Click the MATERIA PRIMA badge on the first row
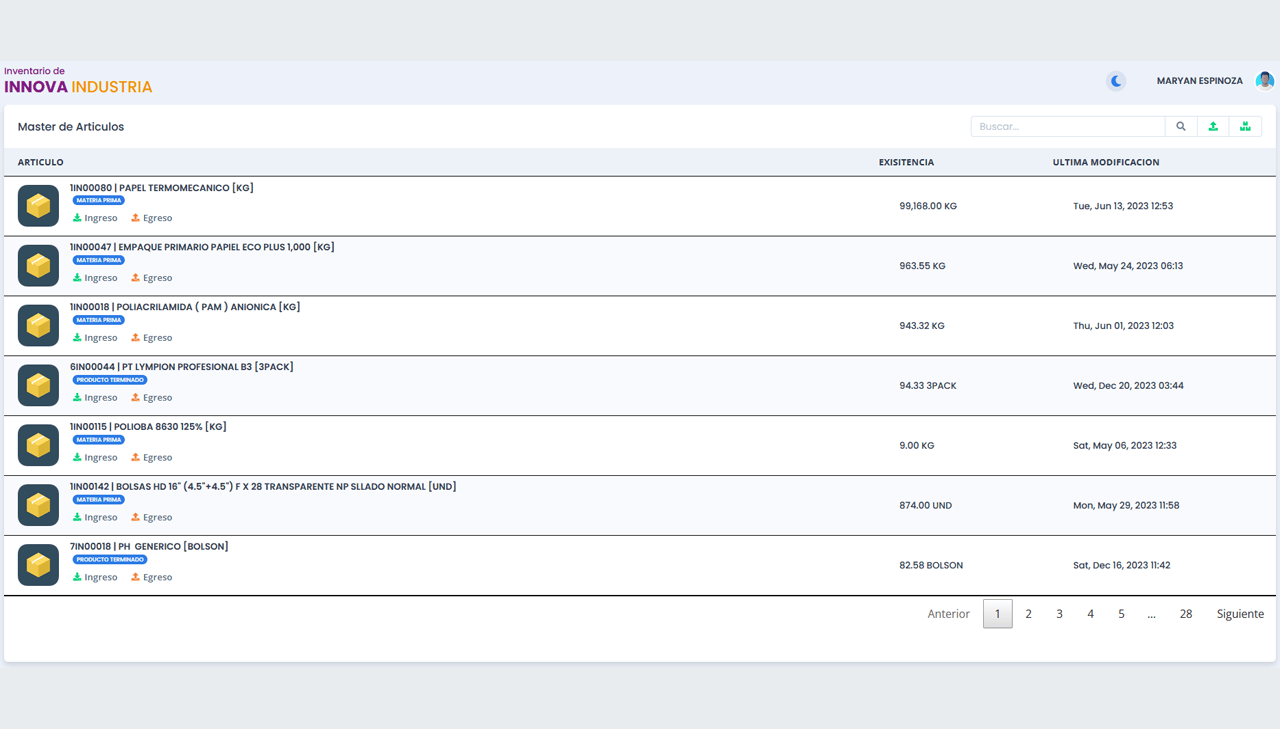This screenshot has height=729, width=1280. coord(98,200)
